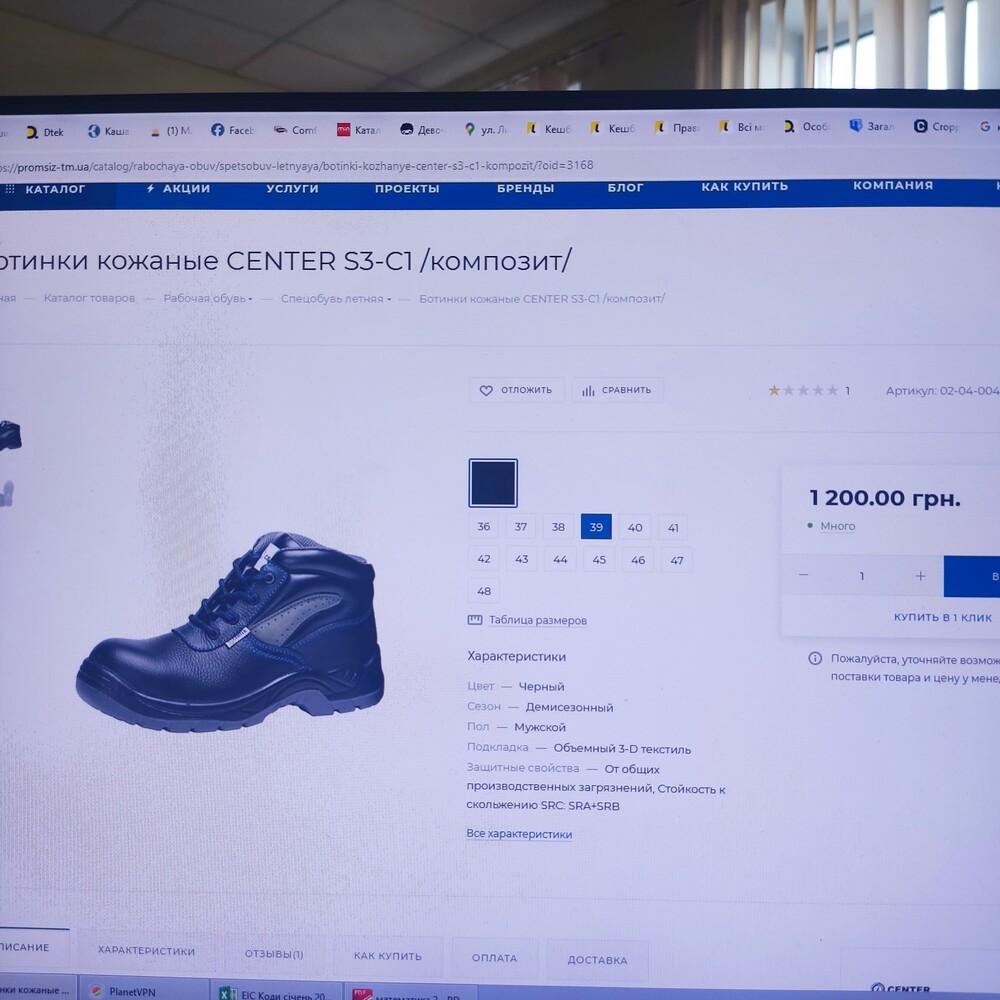1000x1000 pixels.
Task: Open the Все характеристики link
Action: pyautogui.click(x=519, y=834)
